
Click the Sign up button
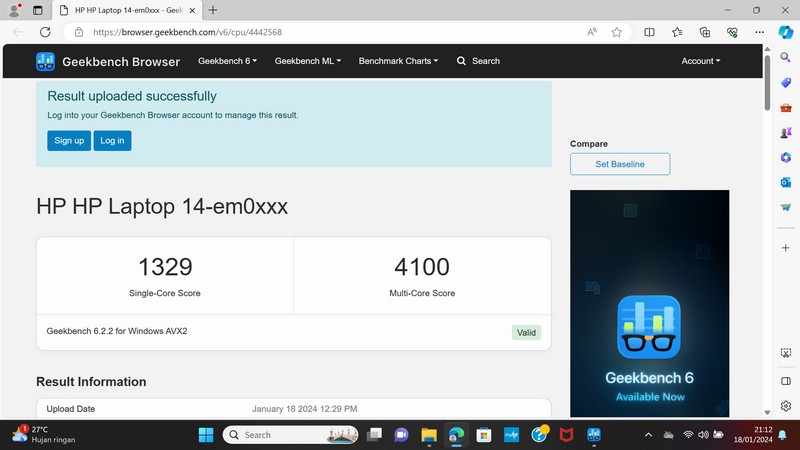pyautogui.click(x=69, y=141)
